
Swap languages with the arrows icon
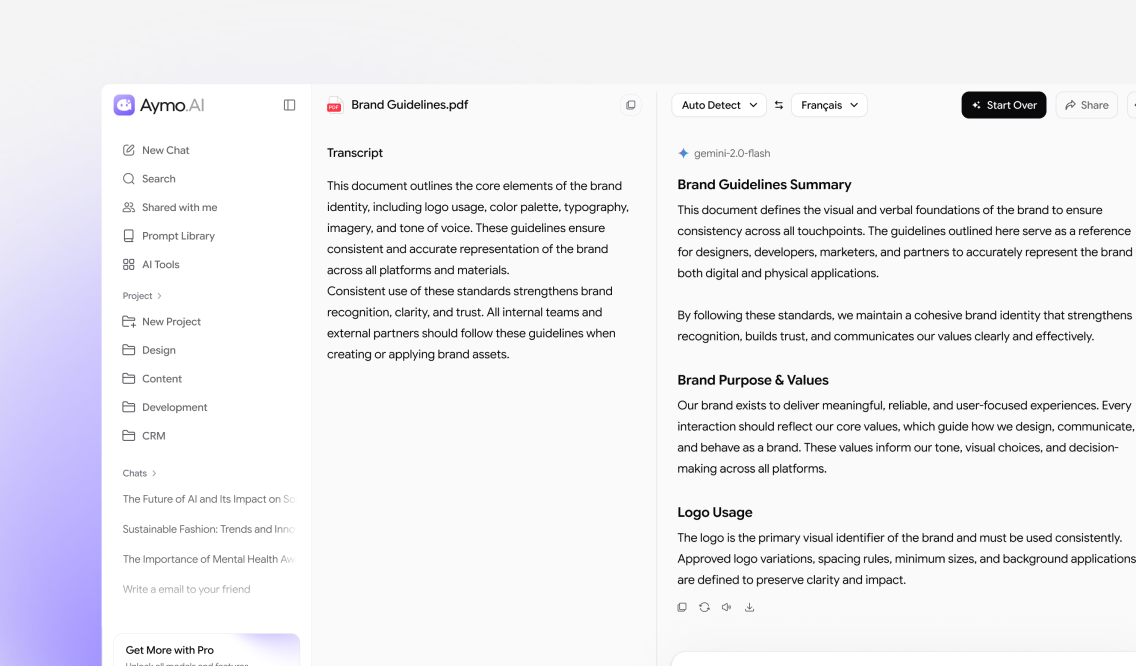(x=779, y=105)
